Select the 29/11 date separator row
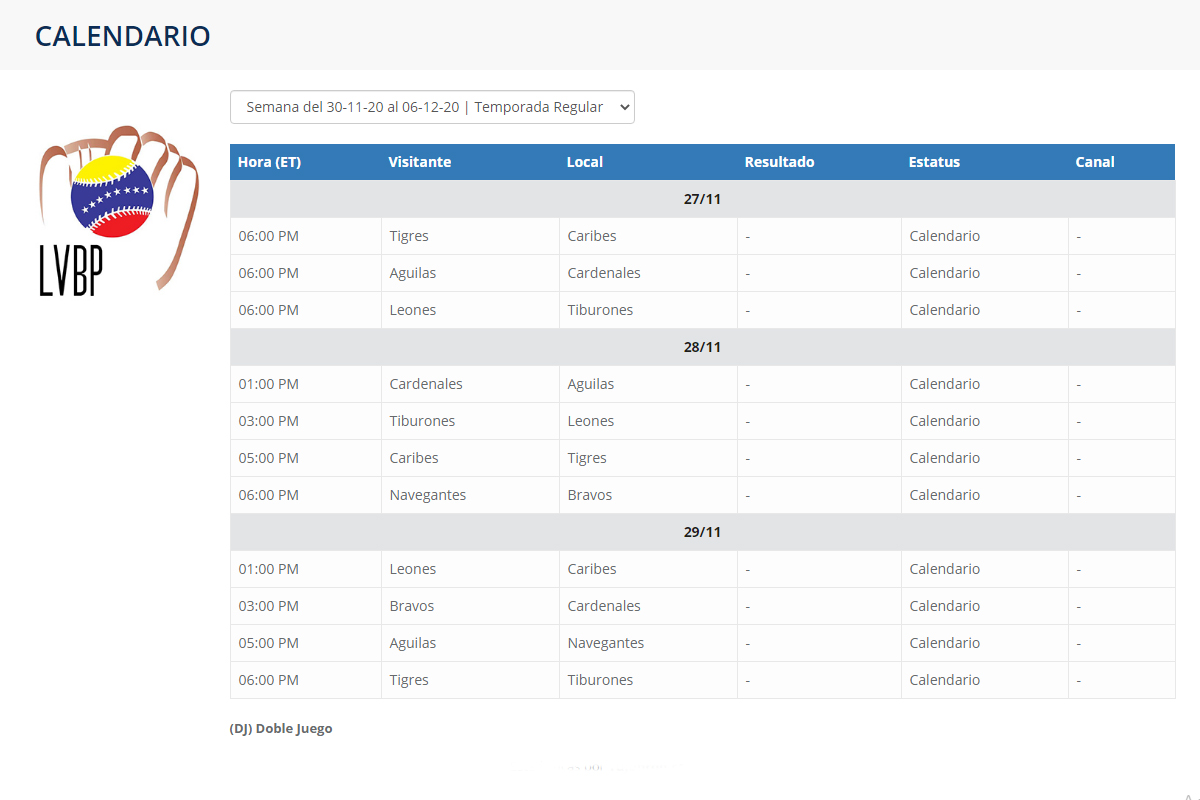1200x800 pixels. (702, 532)
